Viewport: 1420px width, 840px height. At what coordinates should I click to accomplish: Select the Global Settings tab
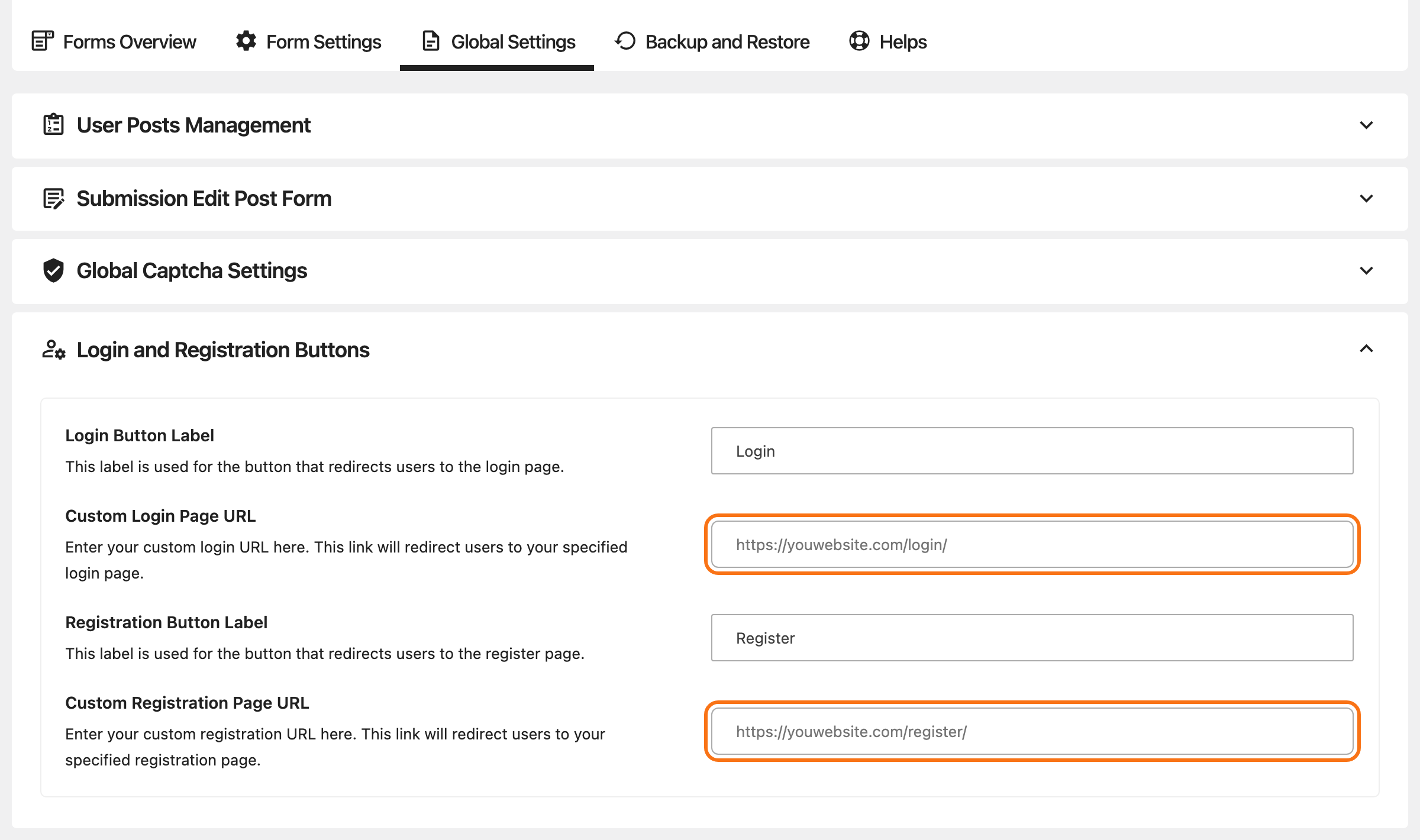497,41
